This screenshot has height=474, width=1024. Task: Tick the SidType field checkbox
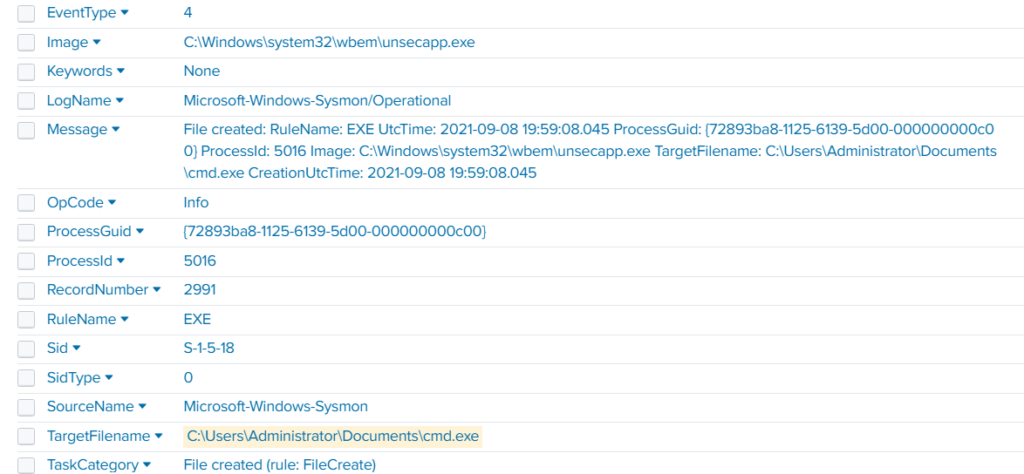tap(26, 378)
